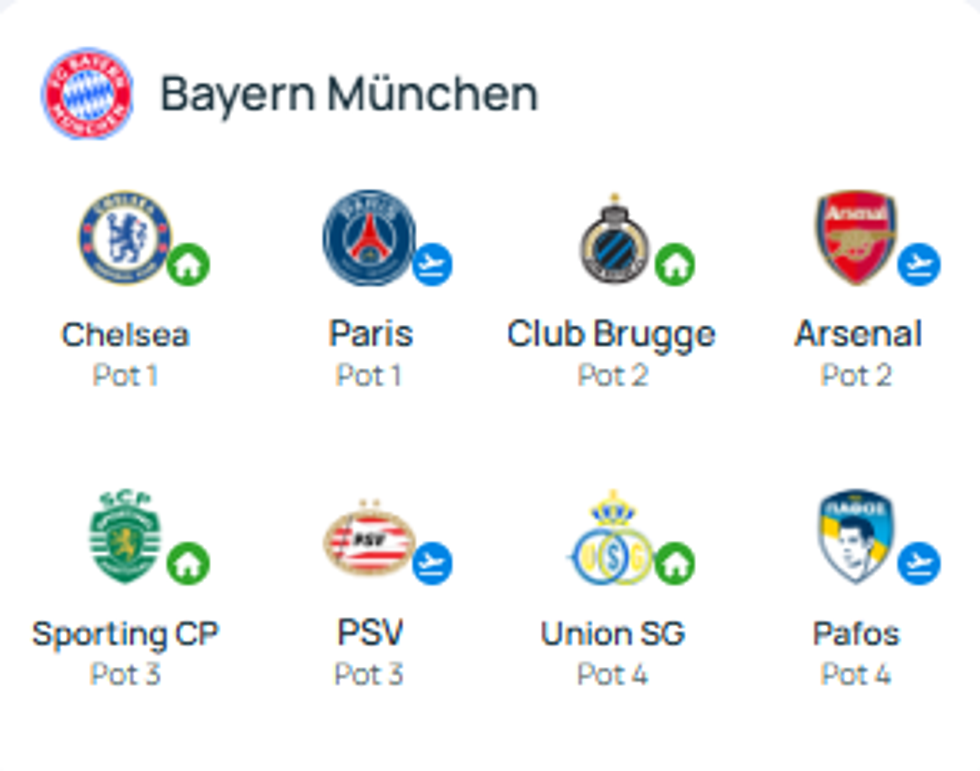
Task: Open the Sporting CP crest
Action: [125, 538]
